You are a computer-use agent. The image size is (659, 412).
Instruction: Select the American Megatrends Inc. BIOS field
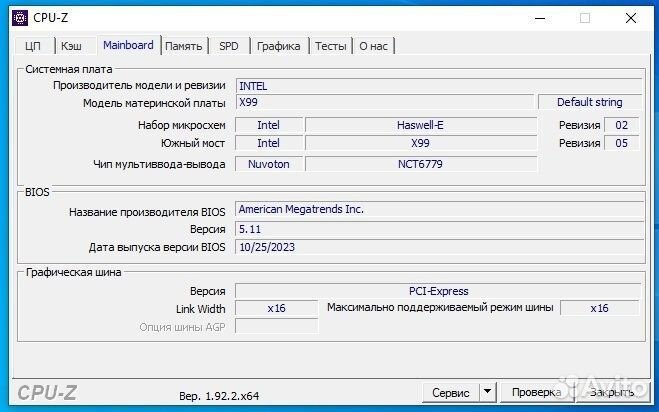437,209
